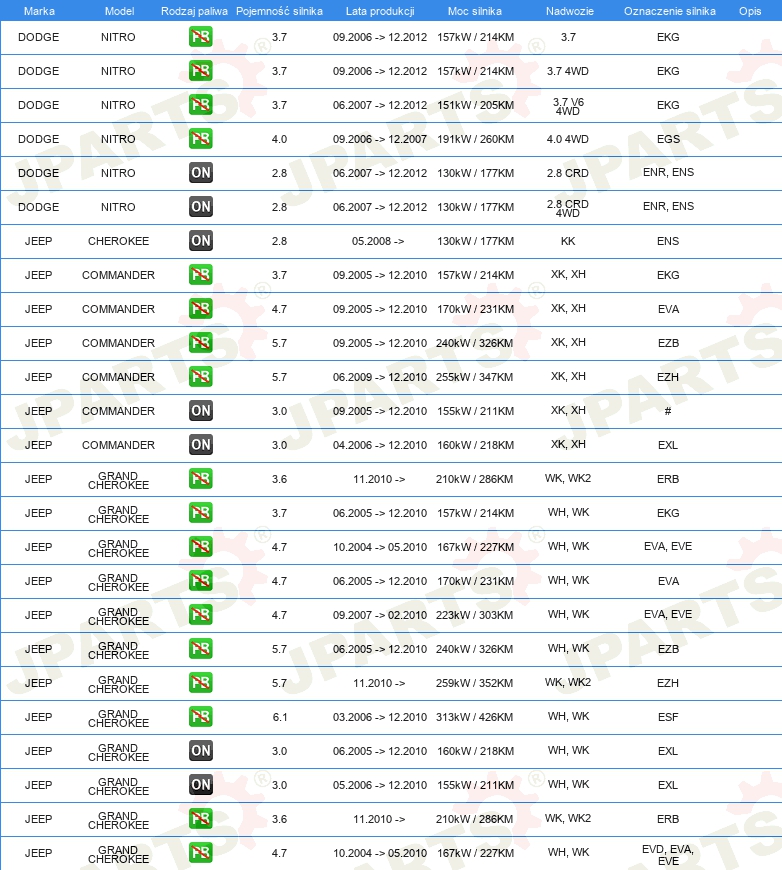
Task: Select the '191kW / 260KM' power cell
Action: point(475,139)
